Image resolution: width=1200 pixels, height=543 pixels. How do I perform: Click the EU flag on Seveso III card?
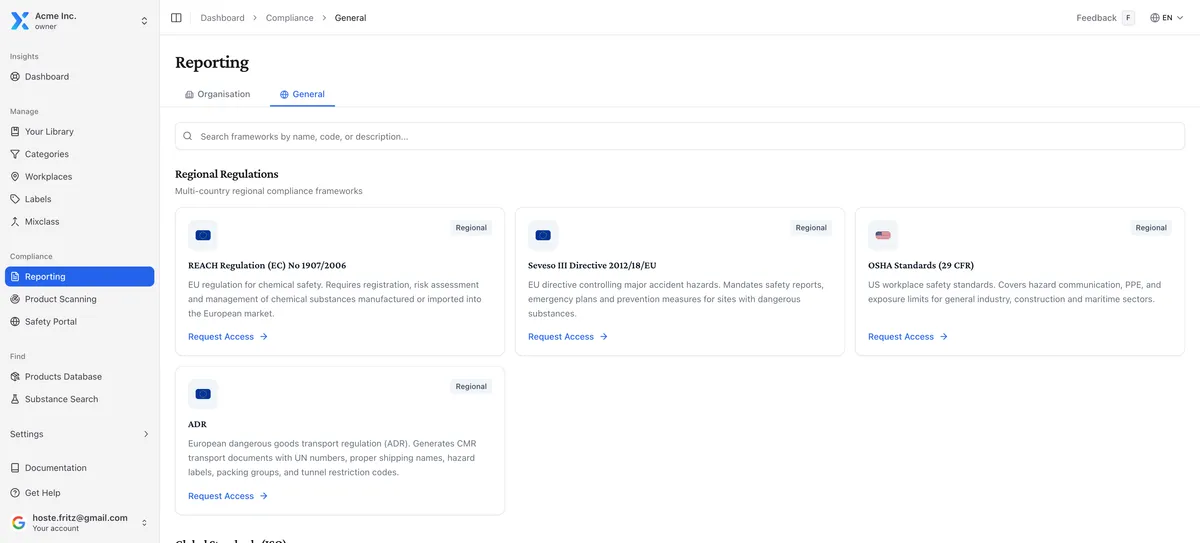click(543, 235)
